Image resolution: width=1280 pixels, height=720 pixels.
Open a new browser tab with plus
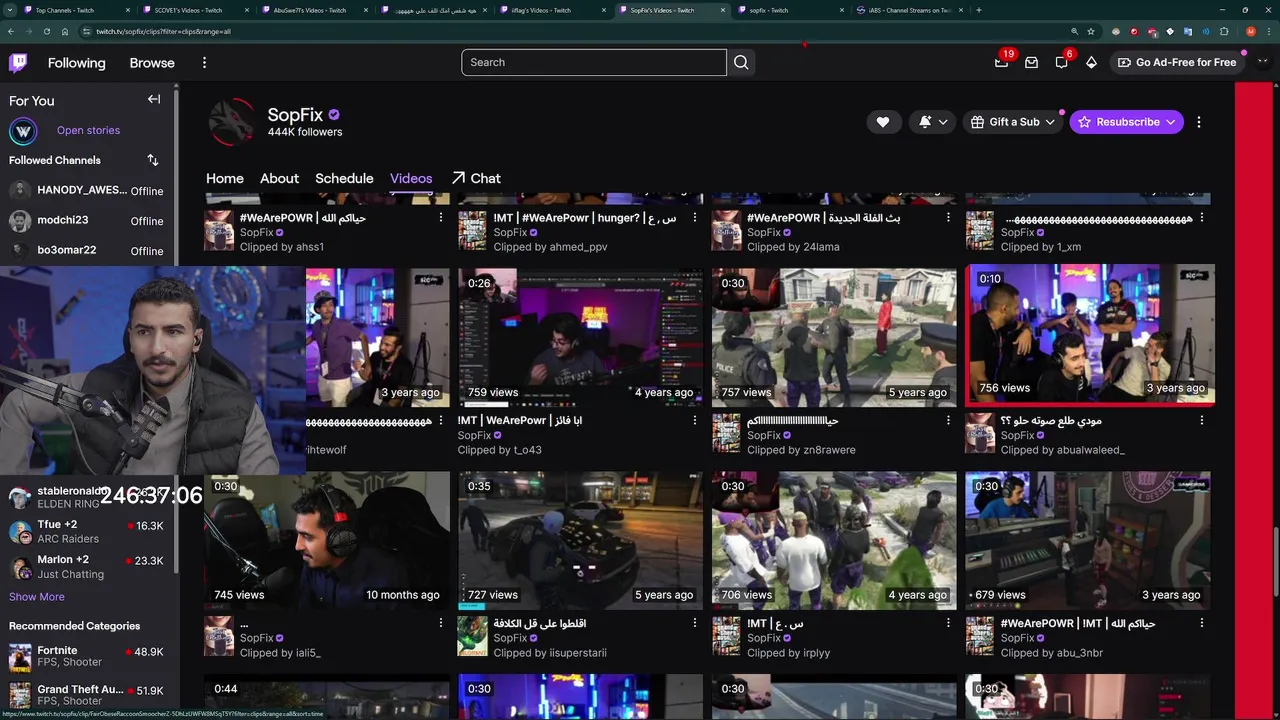pyautogui.click(x=978, y=10)
